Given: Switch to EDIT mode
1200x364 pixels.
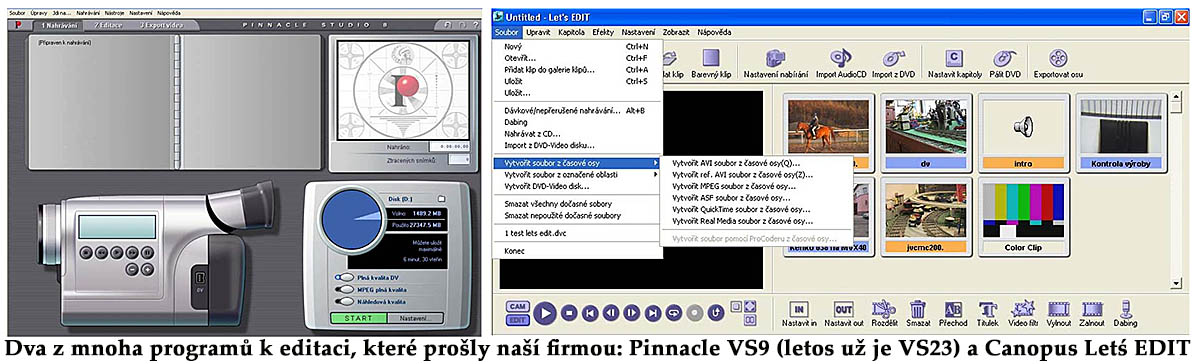Looking at the screenshot, I should click(x=517, y=320).
